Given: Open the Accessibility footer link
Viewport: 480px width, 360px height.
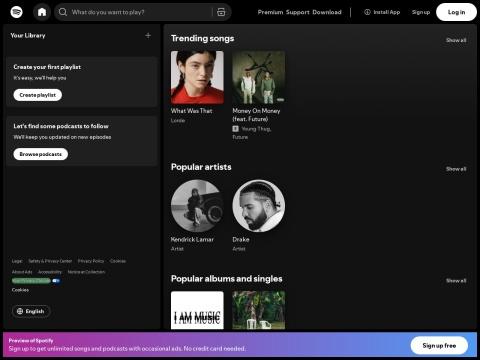Looking at the screenshot, I should (x=50, y=272).
